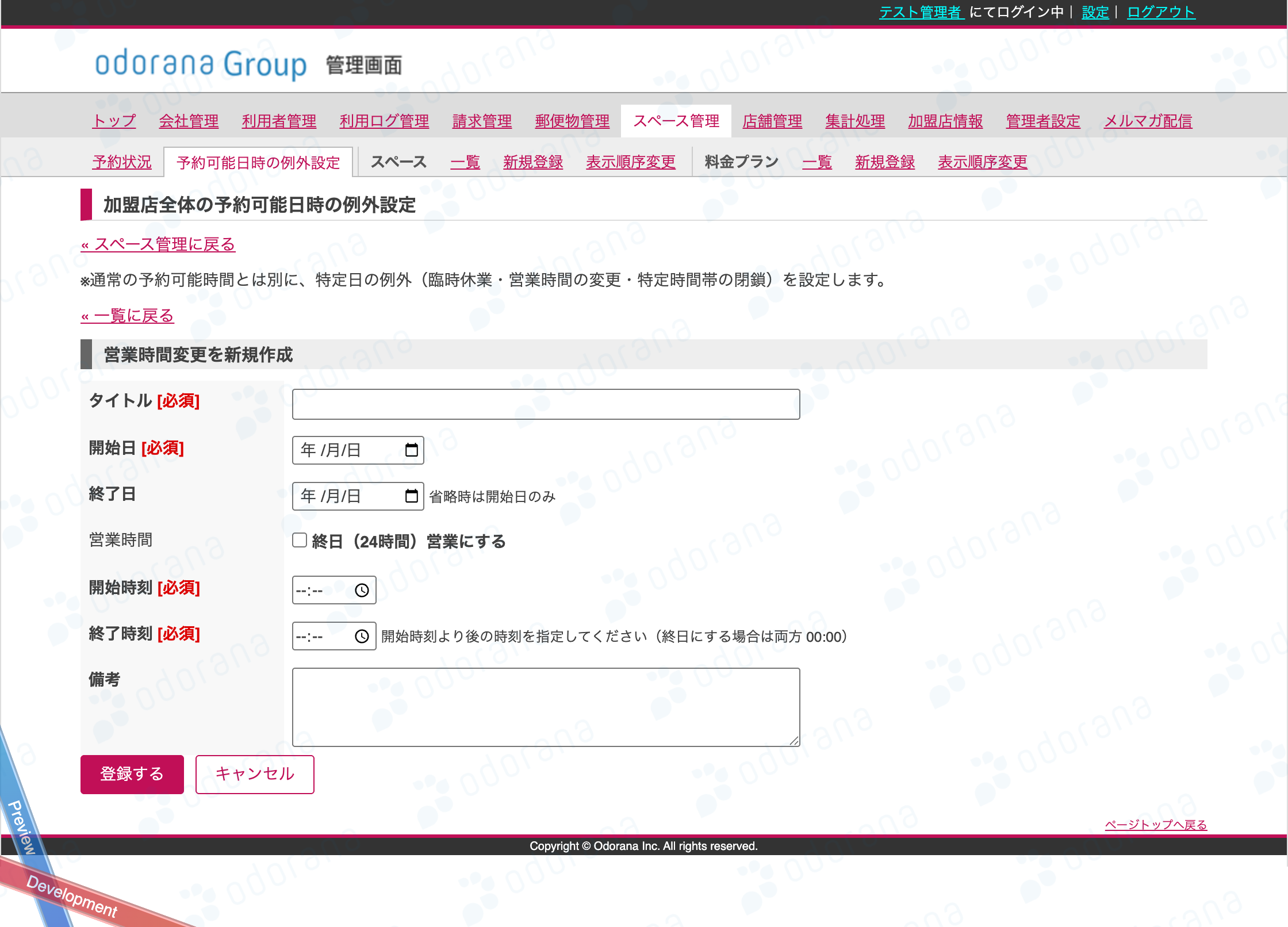
Task: Click the キャンセル button
Action: coord(255,775)
